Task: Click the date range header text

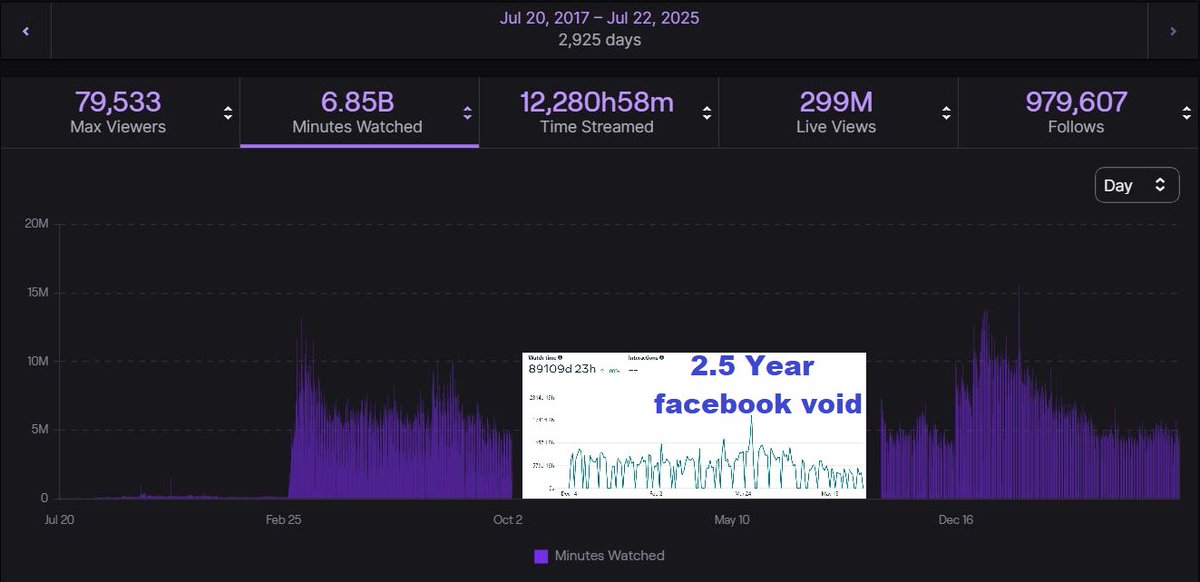Action: [599, 18]
